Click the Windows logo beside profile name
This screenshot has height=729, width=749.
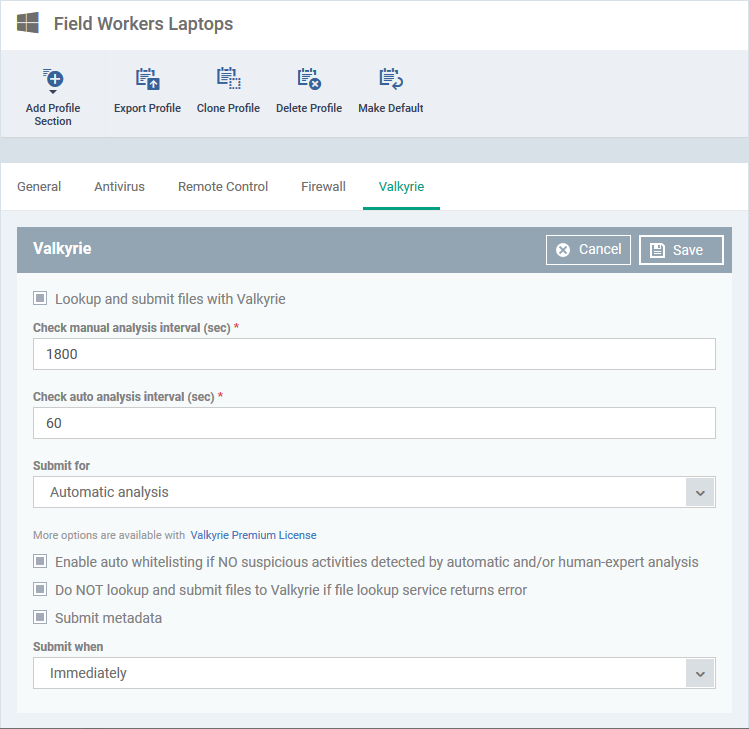(28, 23)
